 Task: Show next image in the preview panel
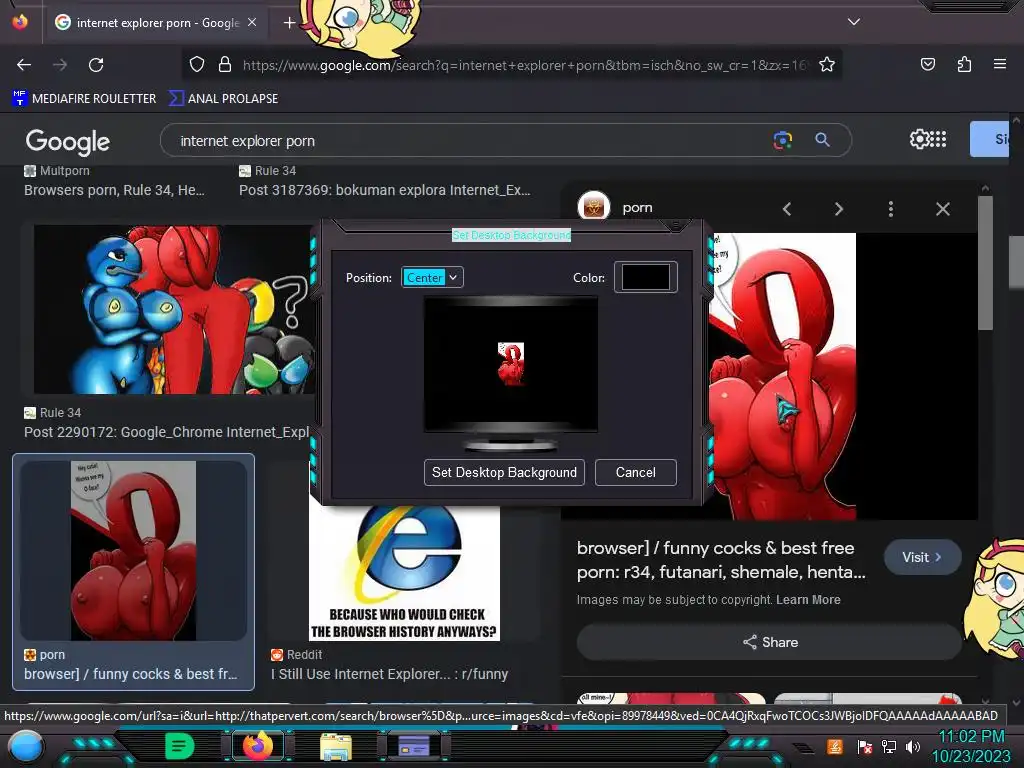click(839, 209)
